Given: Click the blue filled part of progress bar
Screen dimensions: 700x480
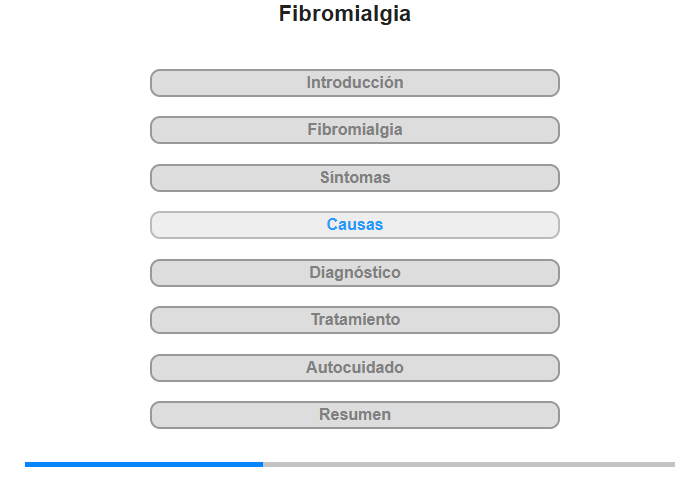Looking at the screenshot, I should point(144,464).
